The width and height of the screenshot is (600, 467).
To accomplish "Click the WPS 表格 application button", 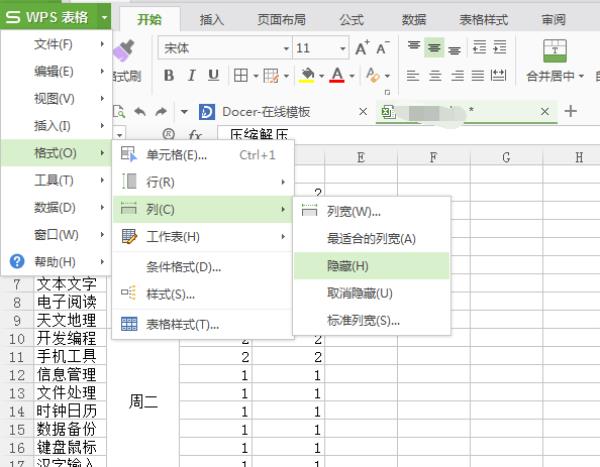I will point(55,17).
